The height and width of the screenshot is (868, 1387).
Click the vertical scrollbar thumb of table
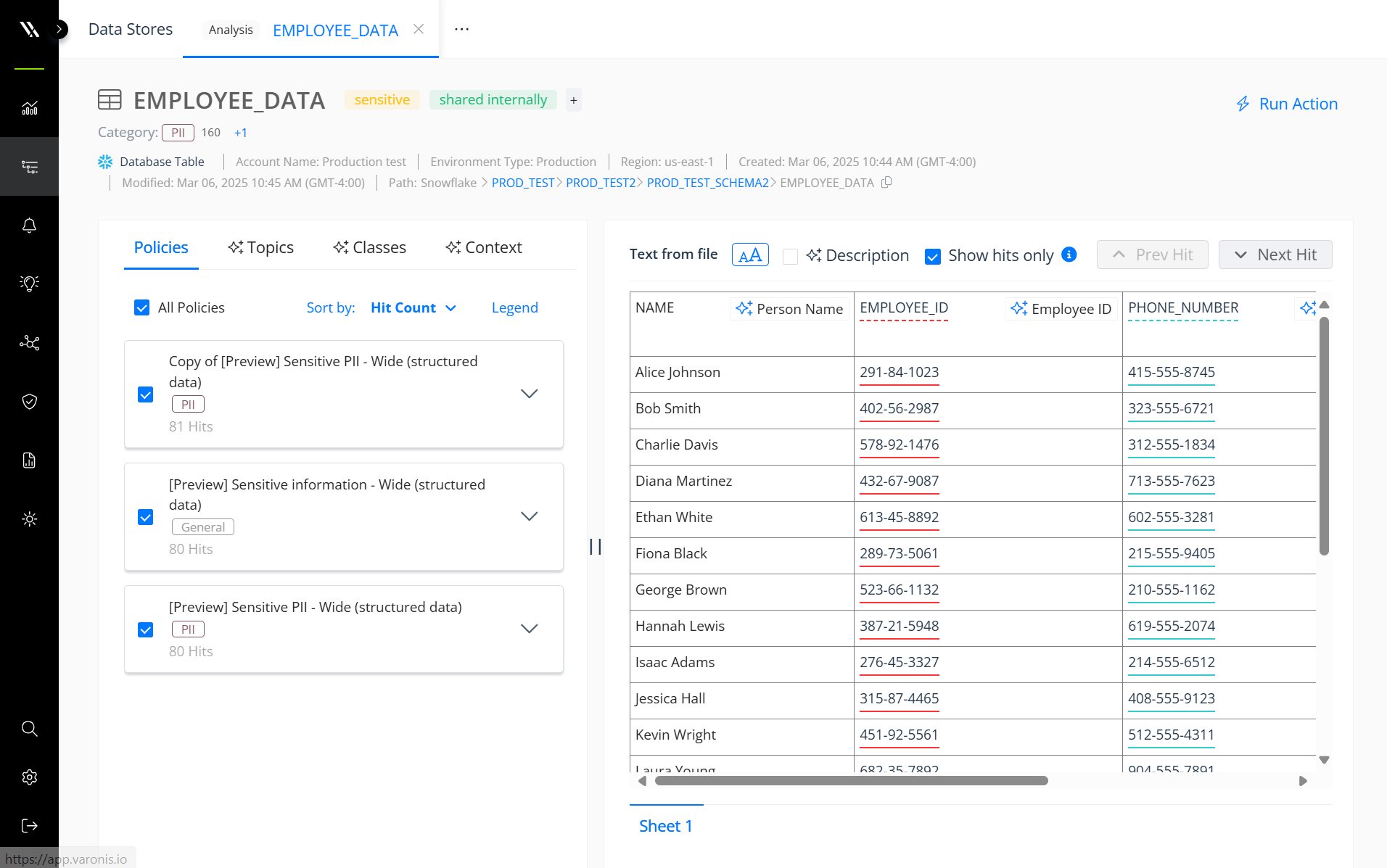point(1324,437)
